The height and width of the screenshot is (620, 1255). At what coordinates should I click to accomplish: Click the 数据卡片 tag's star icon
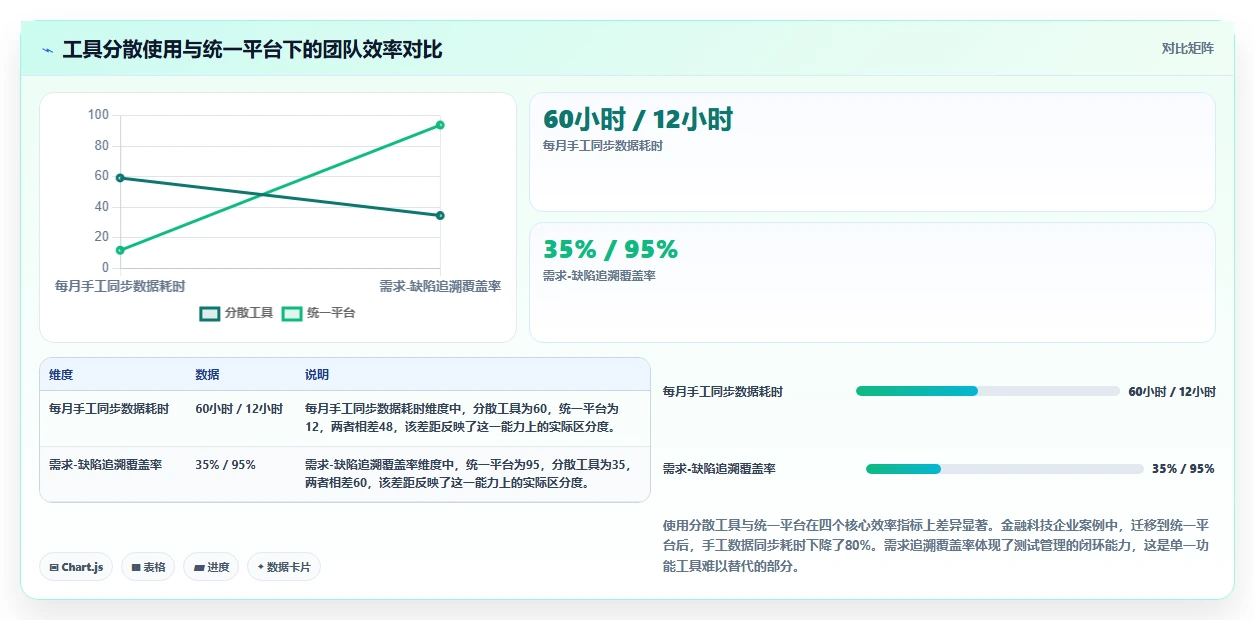(x=260, y=567)
